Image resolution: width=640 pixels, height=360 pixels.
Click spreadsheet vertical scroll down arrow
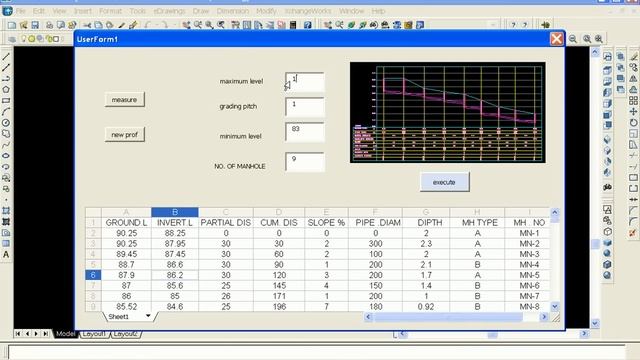pos(555,307)
